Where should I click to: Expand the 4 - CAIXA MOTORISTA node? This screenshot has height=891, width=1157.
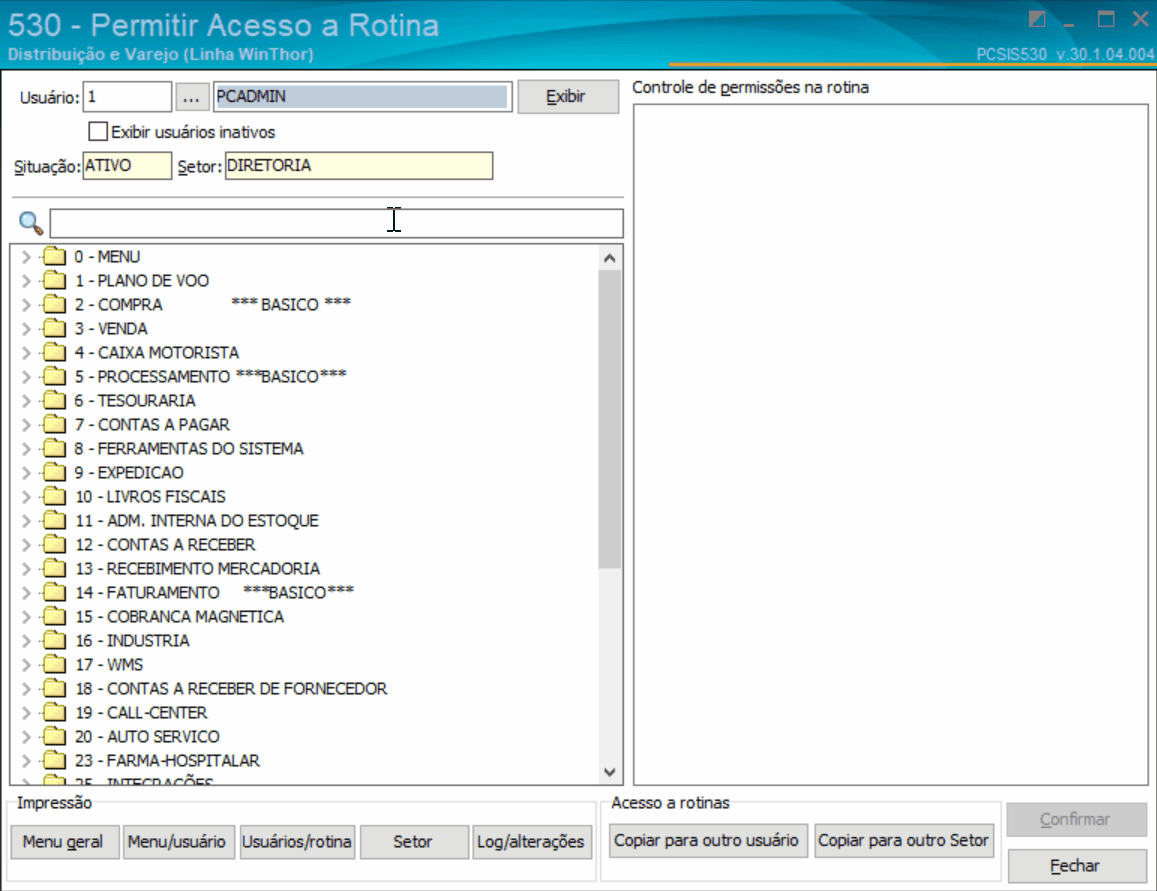pos(26,353)
